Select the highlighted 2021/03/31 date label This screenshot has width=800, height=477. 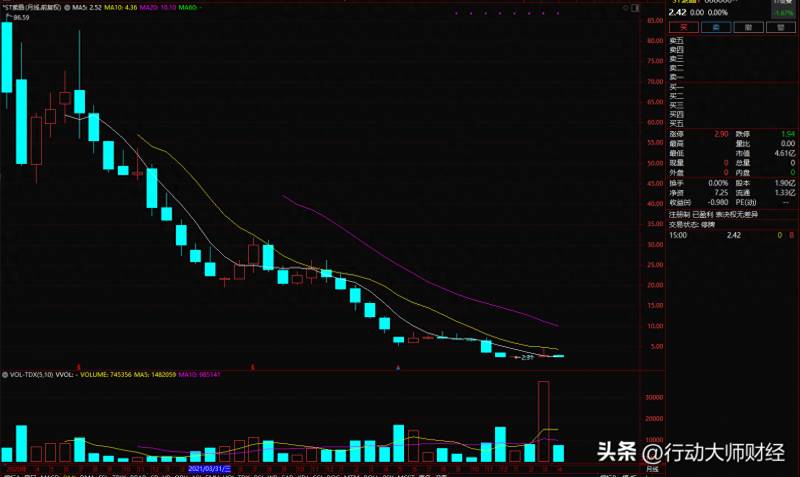tap(209, 468)
